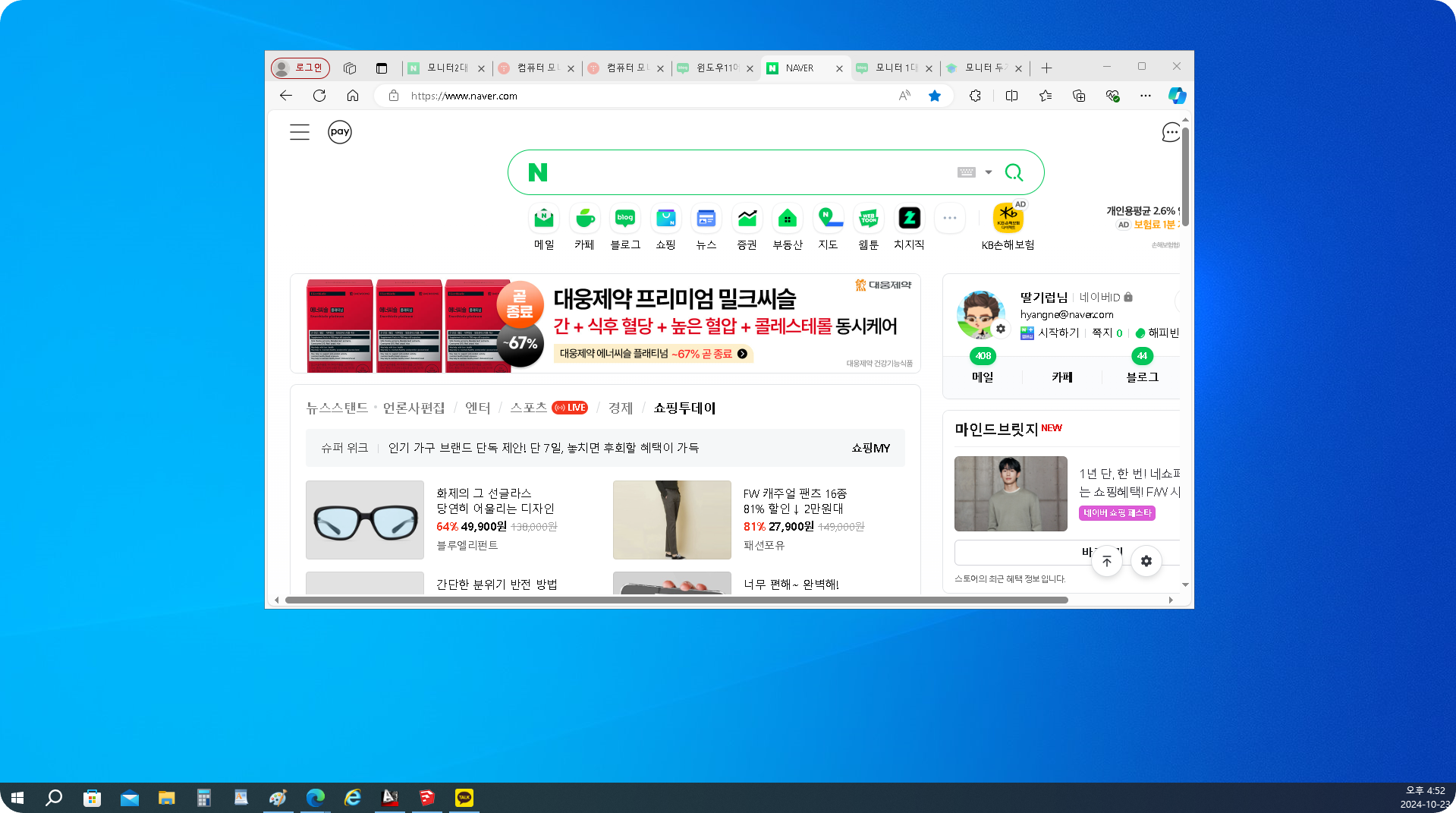Open the browser extensions icon
This screenshot has width=1456, height=813.
pos(975,96)
